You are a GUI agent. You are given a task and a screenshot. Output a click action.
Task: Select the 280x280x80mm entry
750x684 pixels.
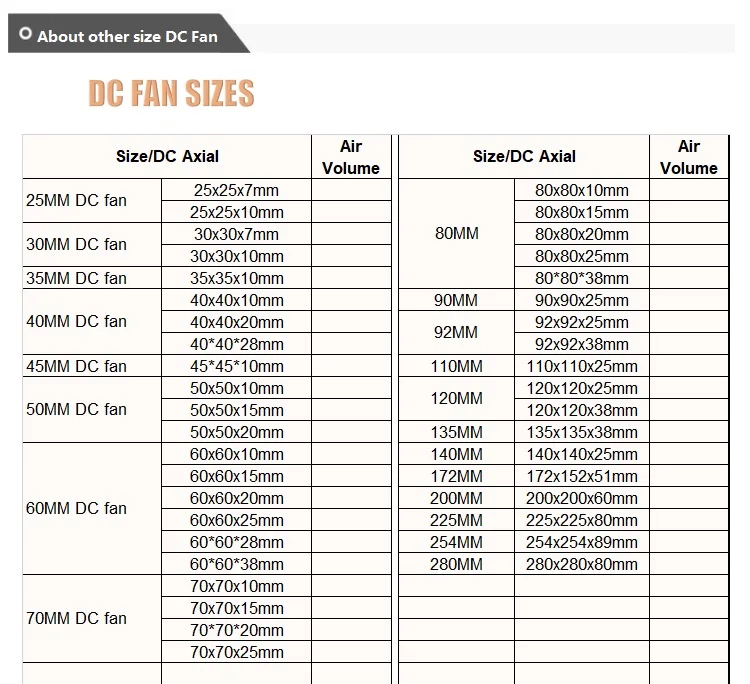[x=582, y=564]
